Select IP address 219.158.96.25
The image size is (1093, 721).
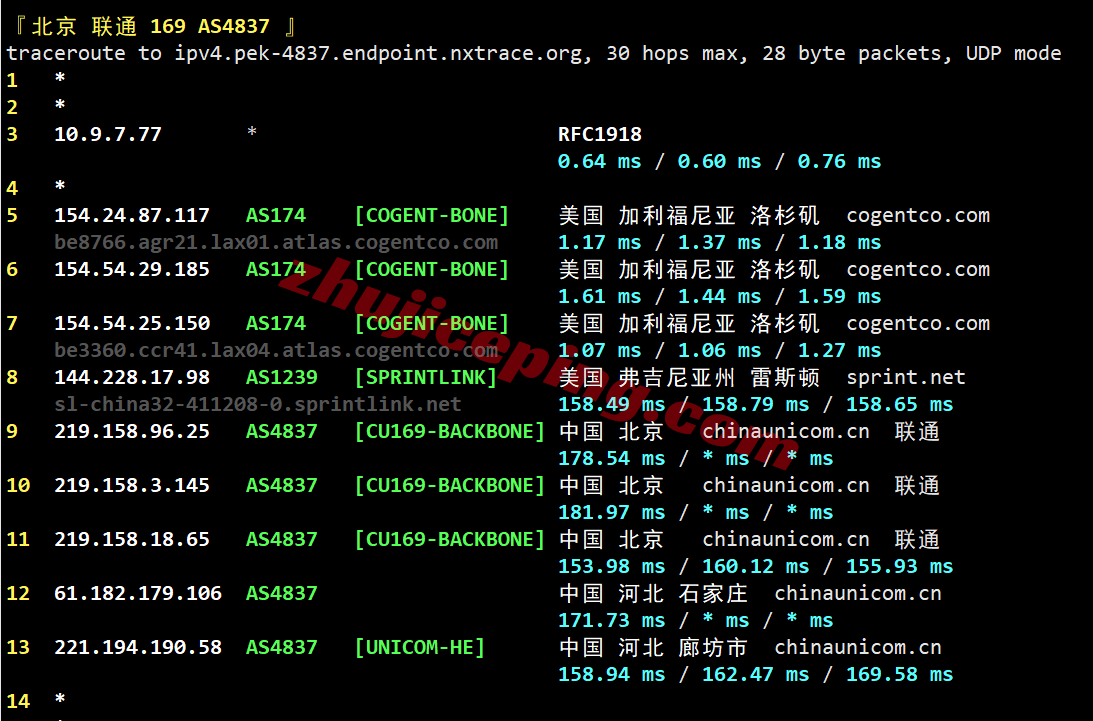click(x=132, y=432)
